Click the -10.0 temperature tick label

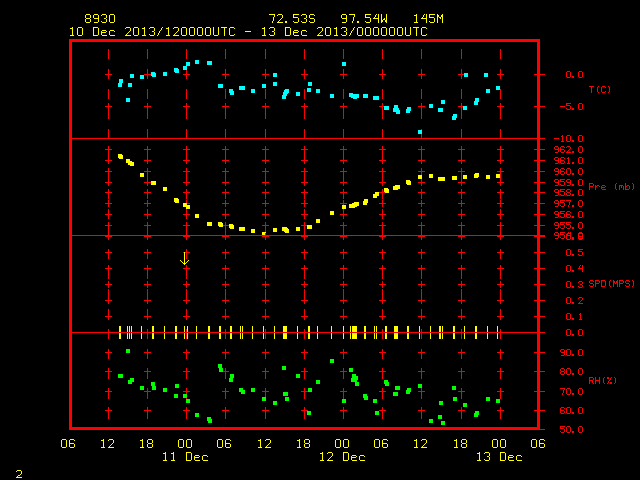(x=569, y=138)
